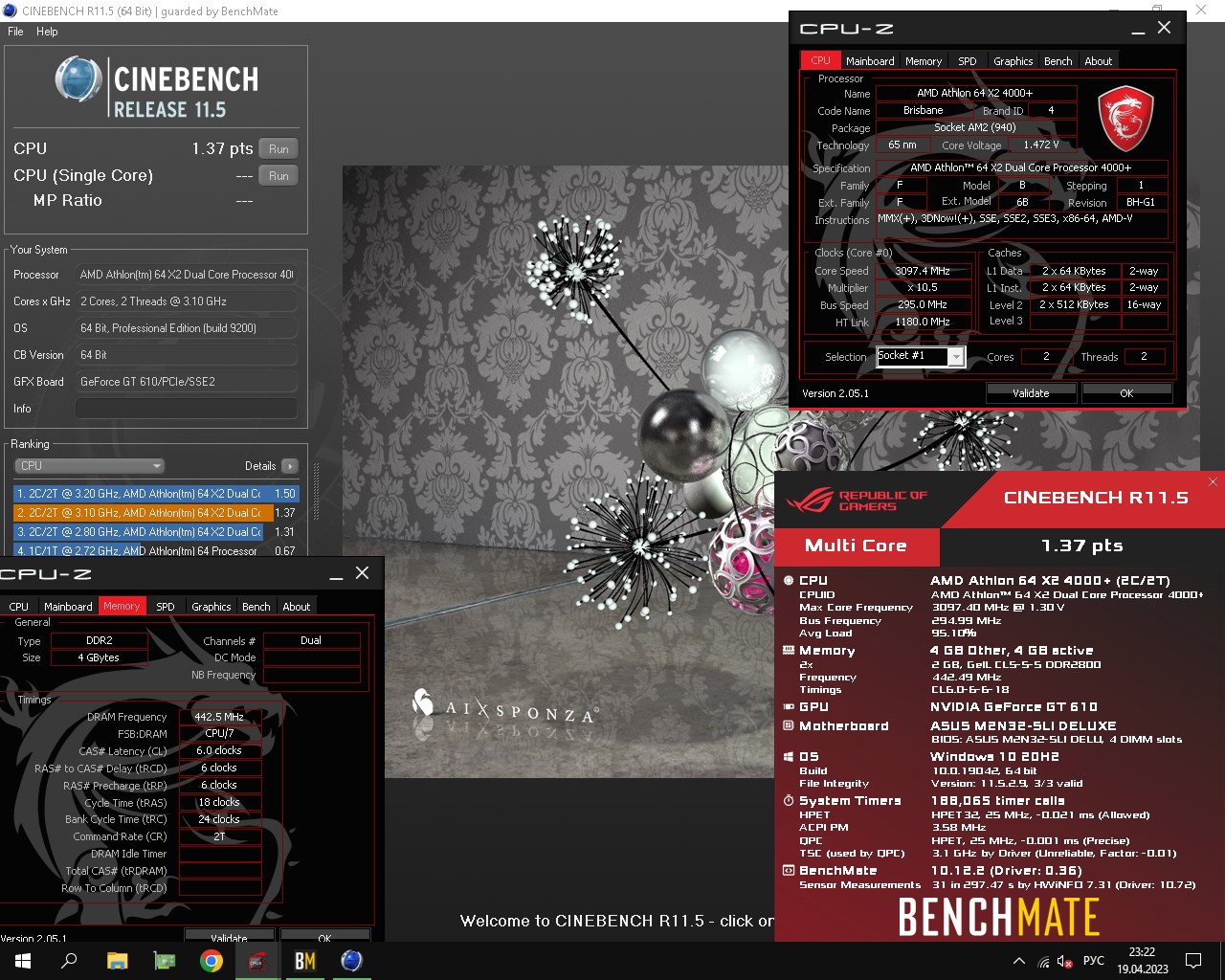Click the Republic of Gamers logo

pyautogui.click(x=856, y=501)
